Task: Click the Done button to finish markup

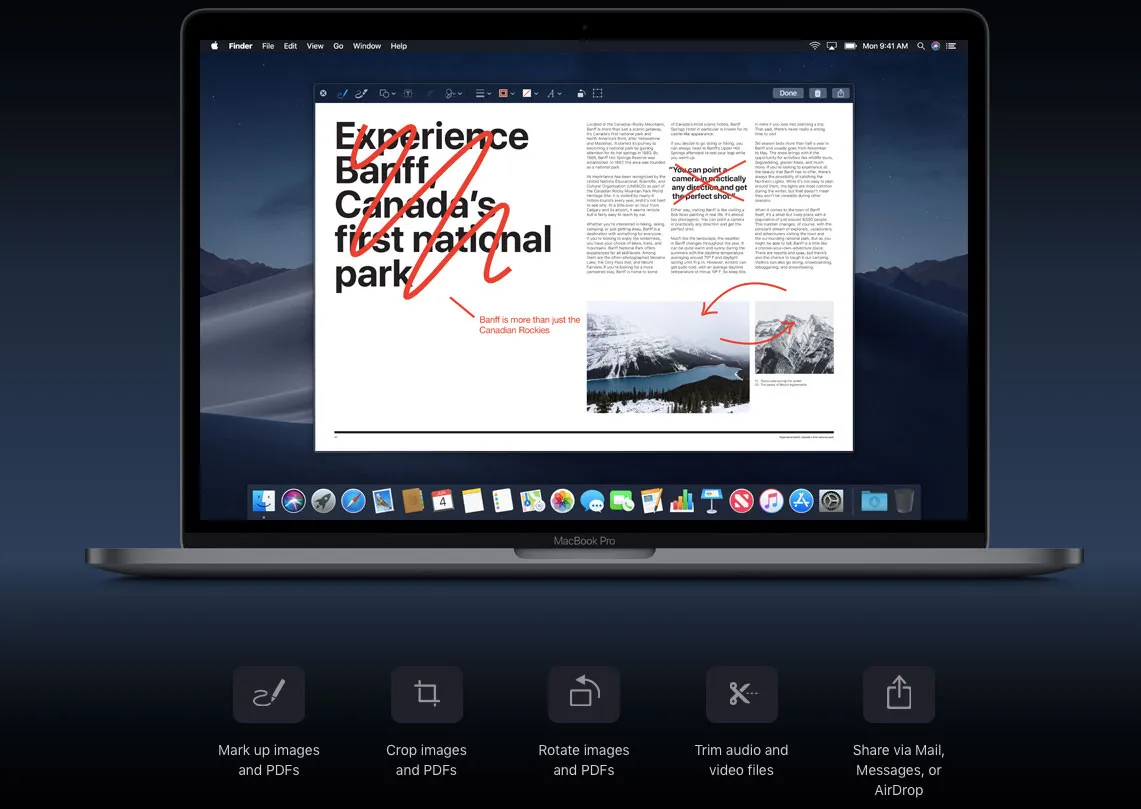Action: click(788, 92)
